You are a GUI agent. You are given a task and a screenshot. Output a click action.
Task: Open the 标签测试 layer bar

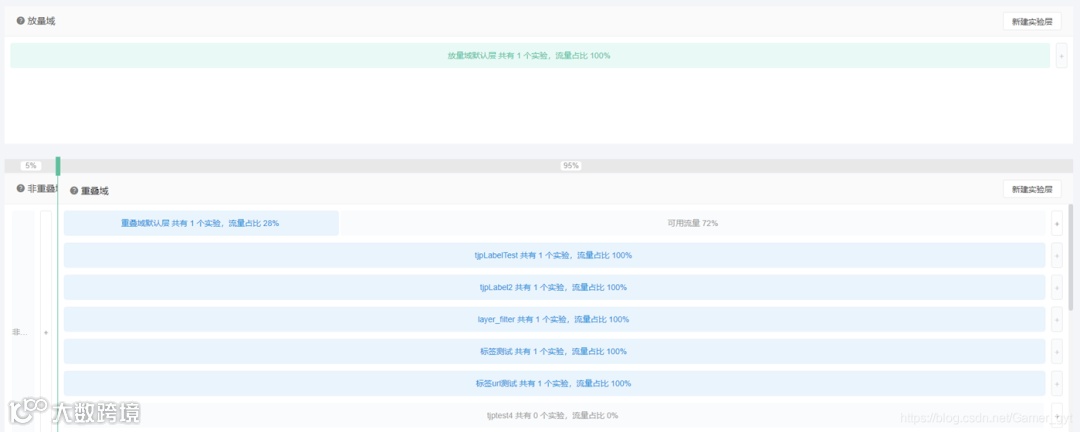[554, 351]
